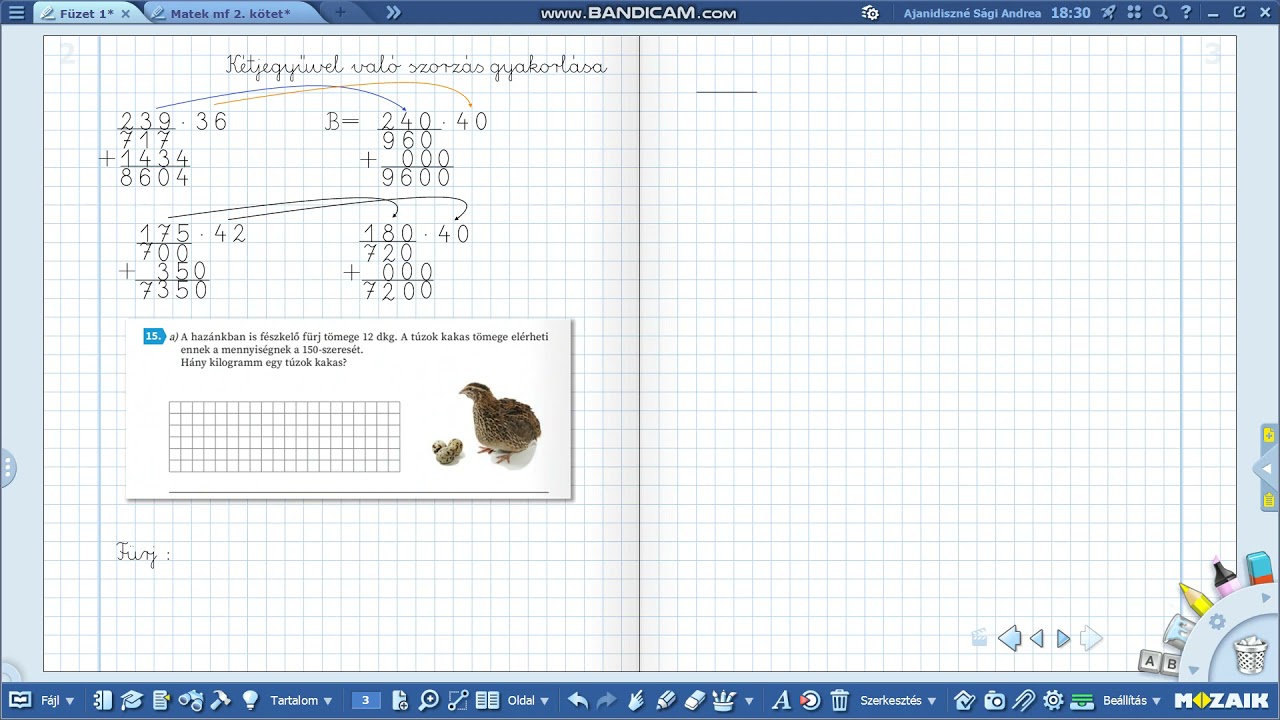Show more tabs with double chevron
The image size is (1280, 720).
click(393, 13)
